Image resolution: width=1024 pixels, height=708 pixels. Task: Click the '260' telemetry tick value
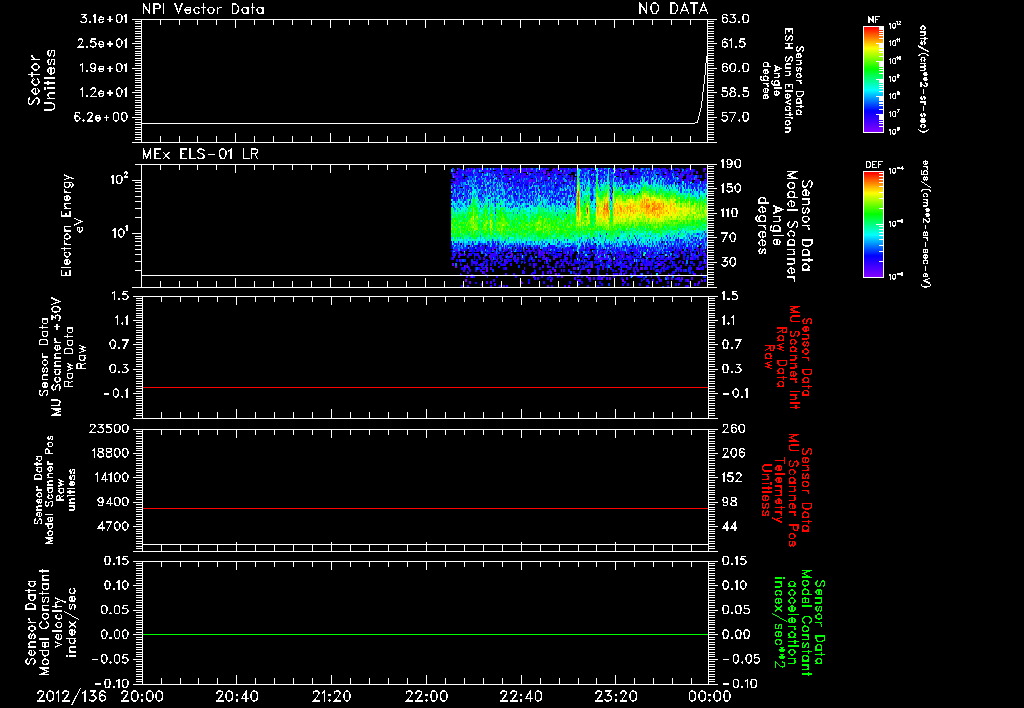[x=733, y=429]
